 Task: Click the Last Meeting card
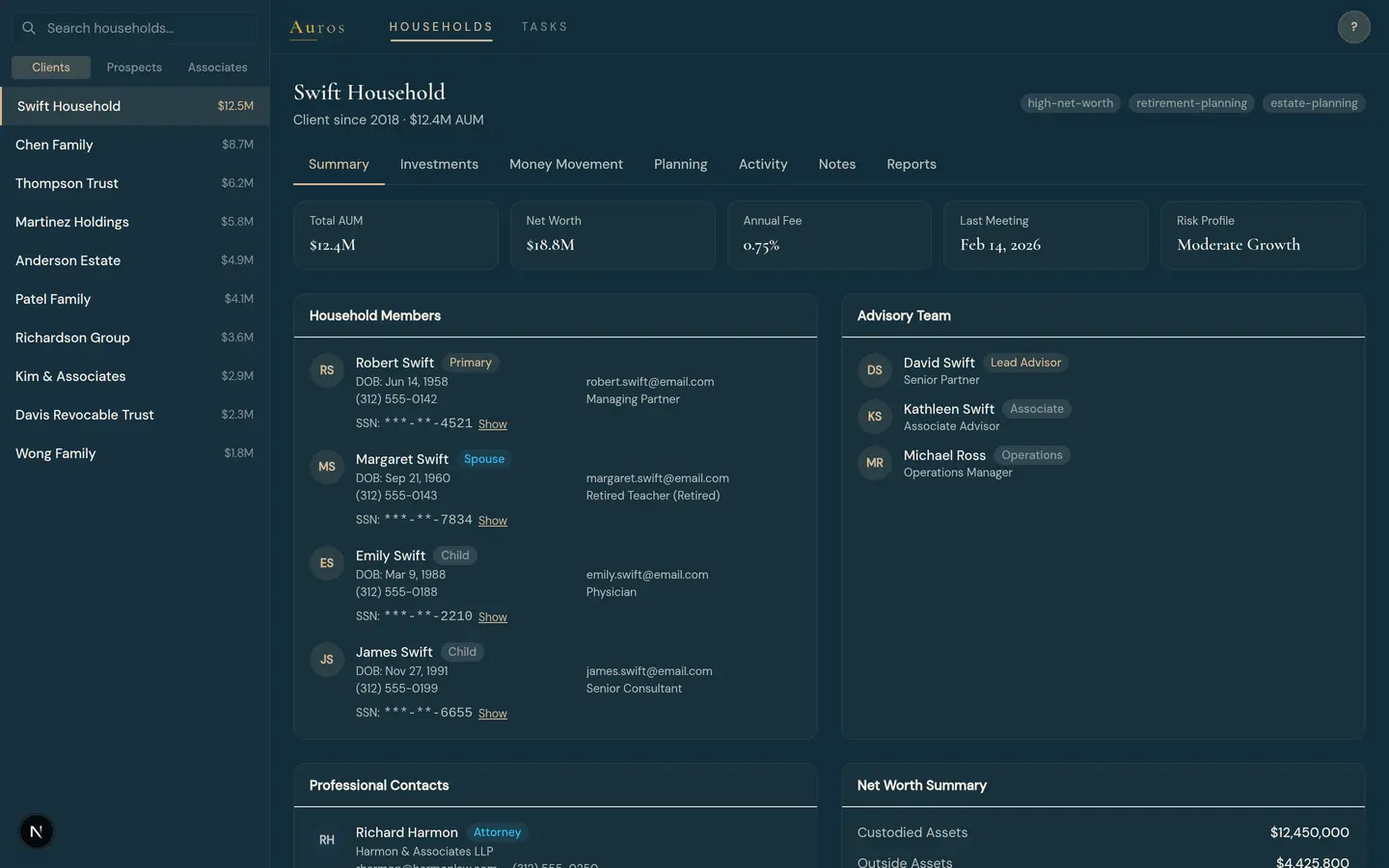click(1046, 234)
